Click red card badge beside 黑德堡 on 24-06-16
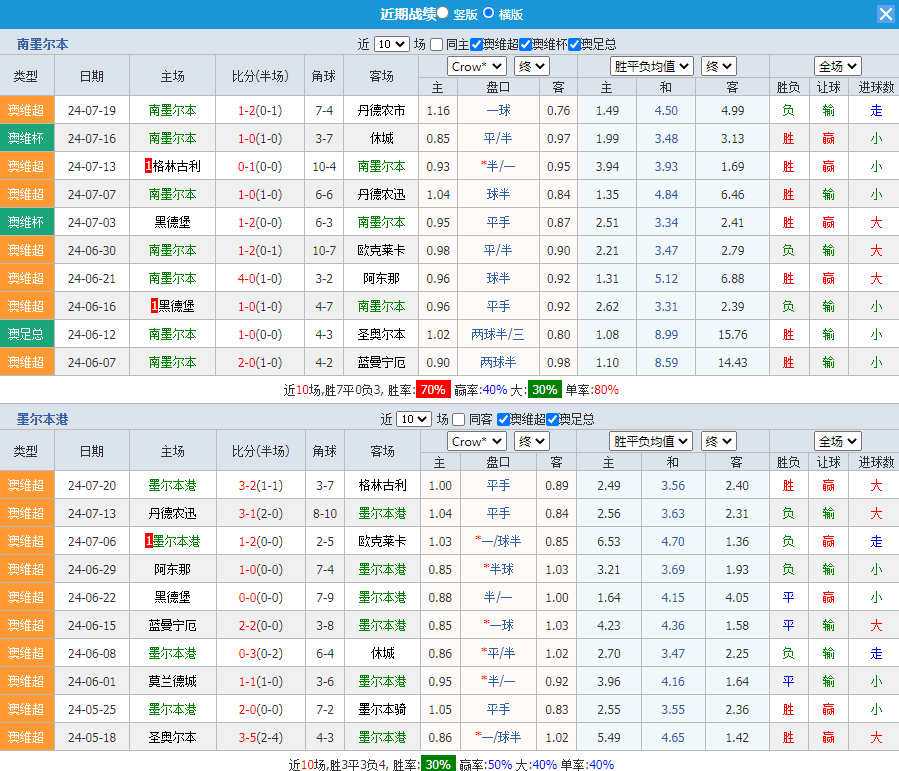Screen dimensions: 899x771 (x=154, y=306)
